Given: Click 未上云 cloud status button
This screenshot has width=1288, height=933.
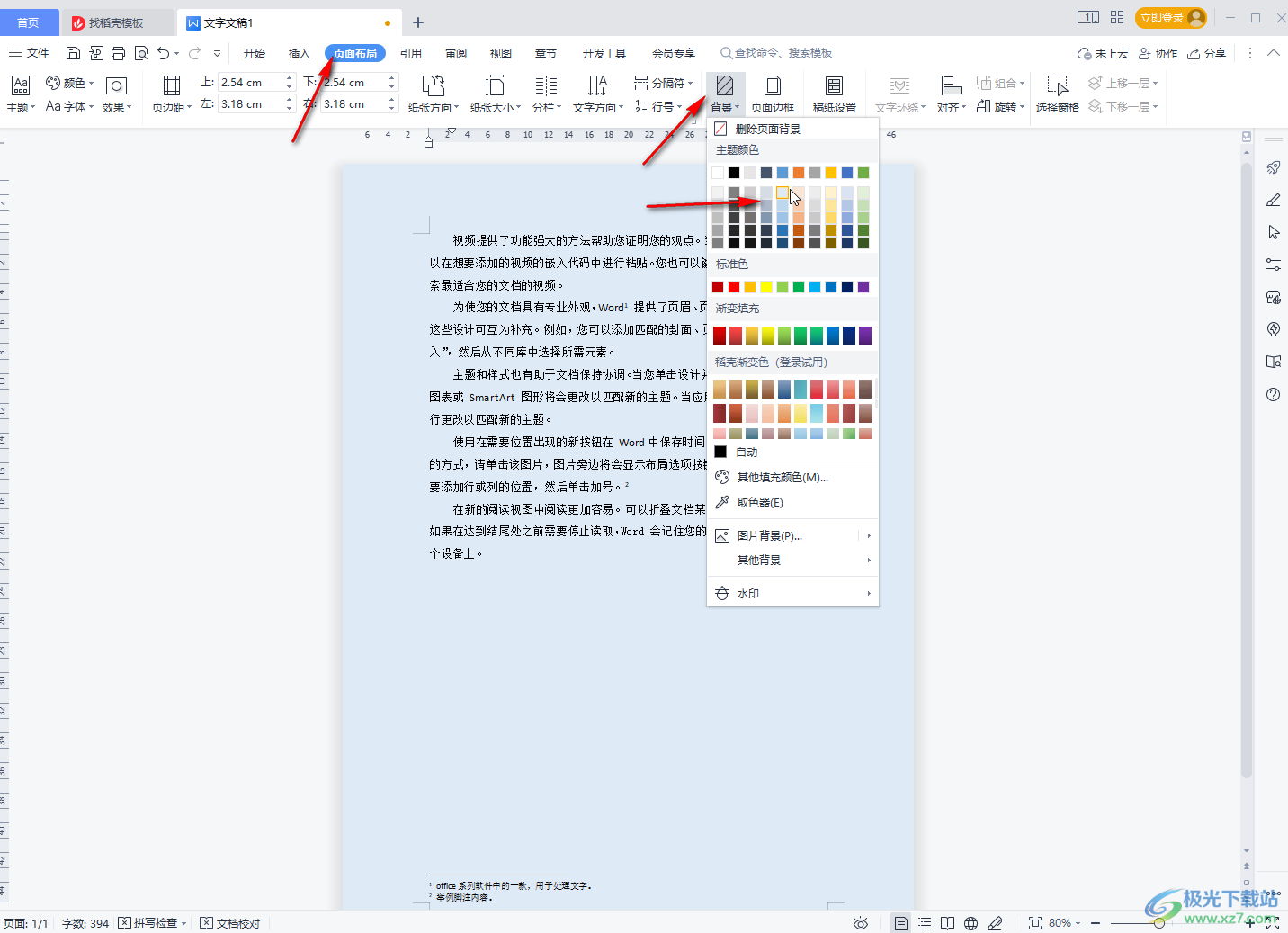Looking at the screenshot, I should (x=1103, y=53).
